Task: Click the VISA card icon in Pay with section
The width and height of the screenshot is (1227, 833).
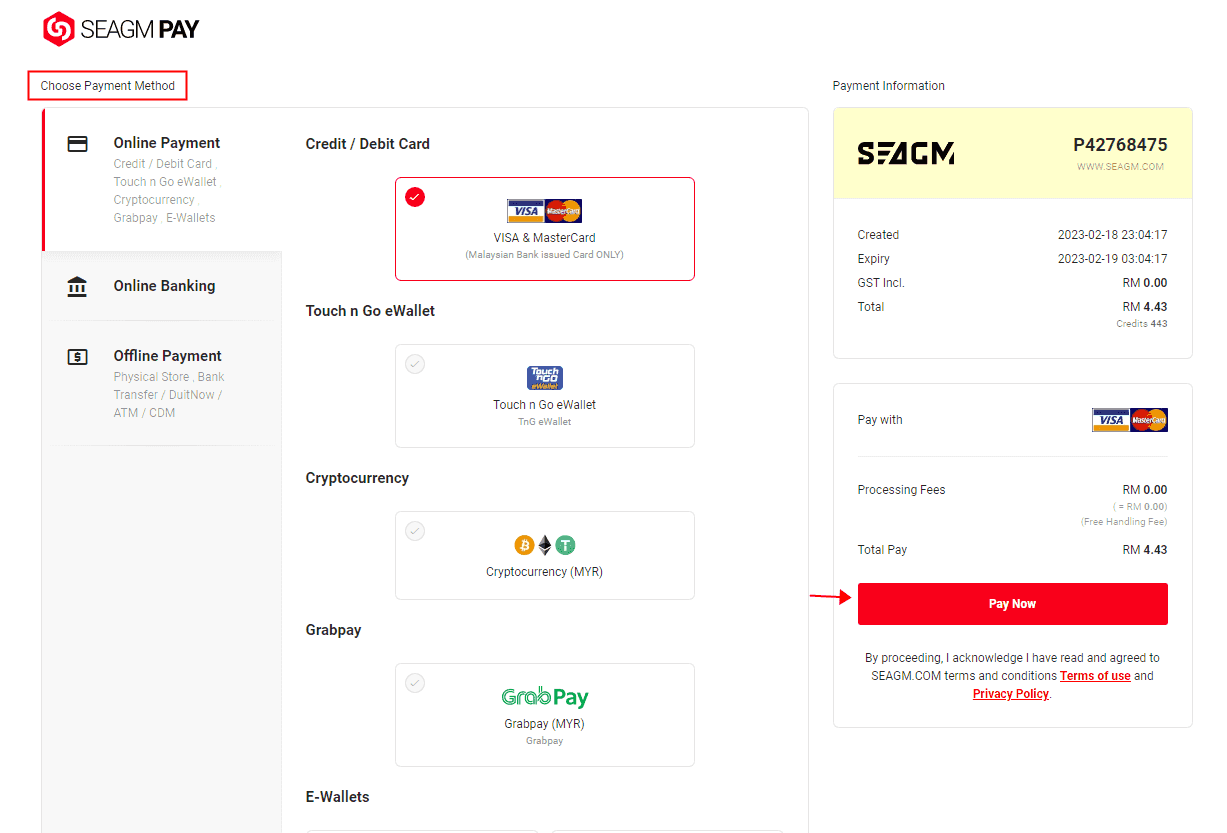Action: pos(1110,420)
